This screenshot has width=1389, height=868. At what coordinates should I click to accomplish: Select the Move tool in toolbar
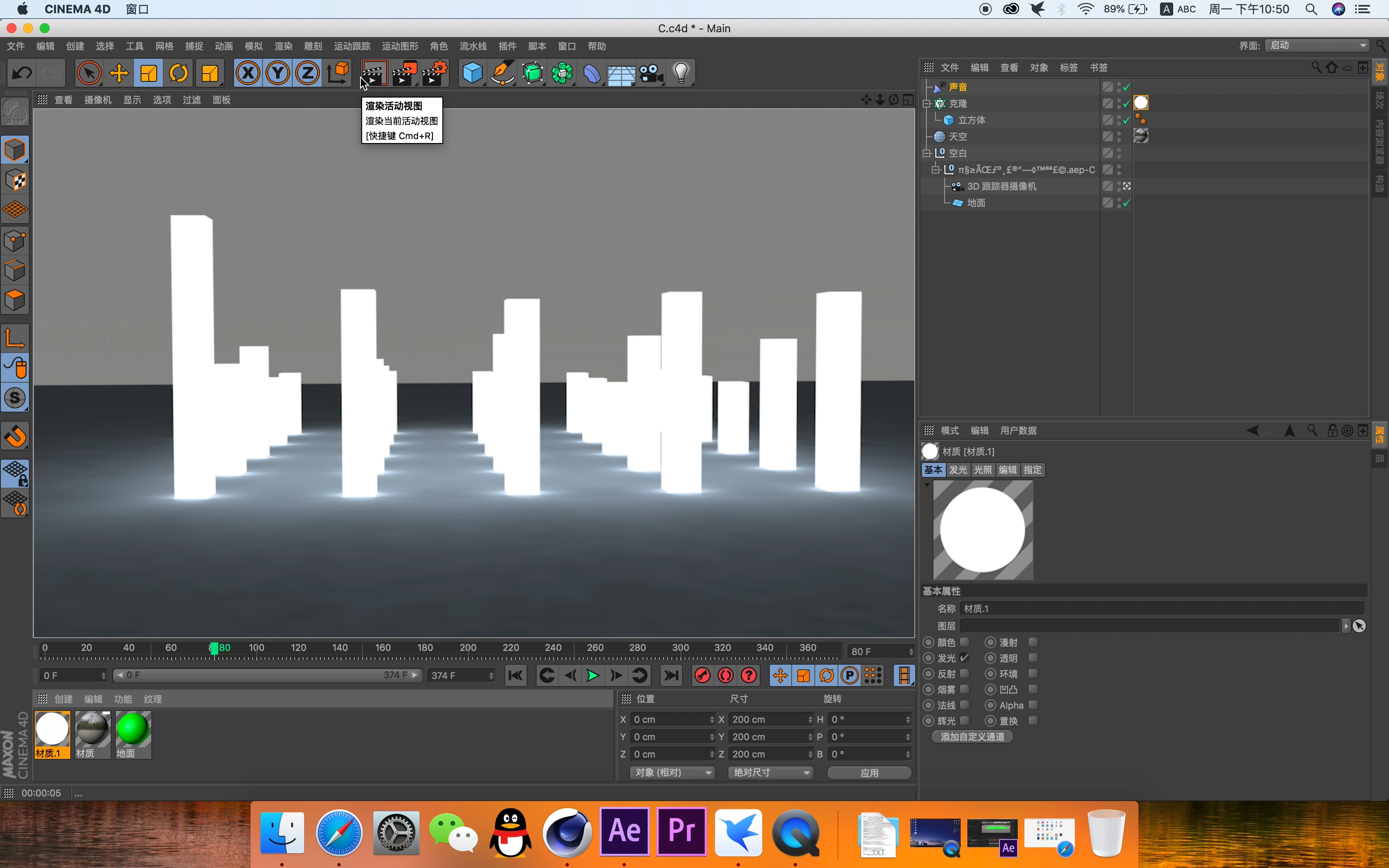[x=119, y=73]
